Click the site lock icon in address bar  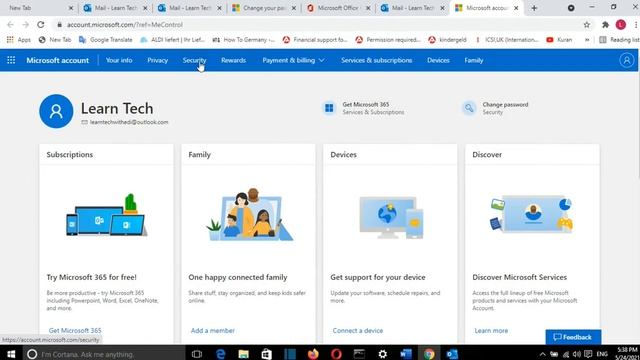60,24
